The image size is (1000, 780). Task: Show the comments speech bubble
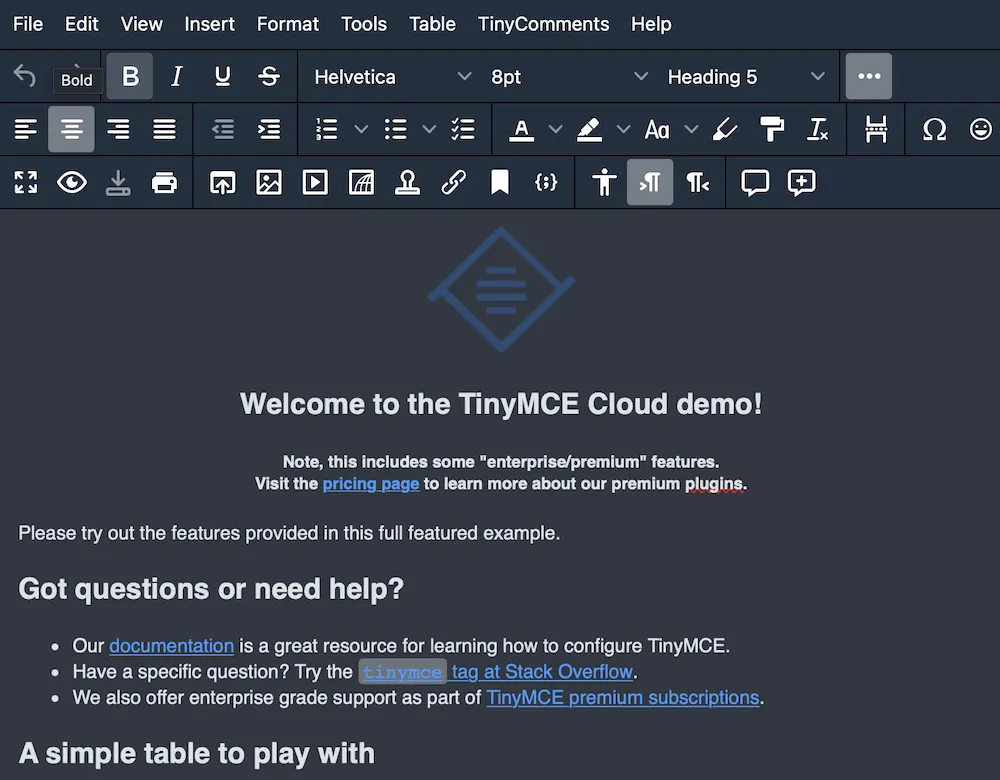pos(755,182)
